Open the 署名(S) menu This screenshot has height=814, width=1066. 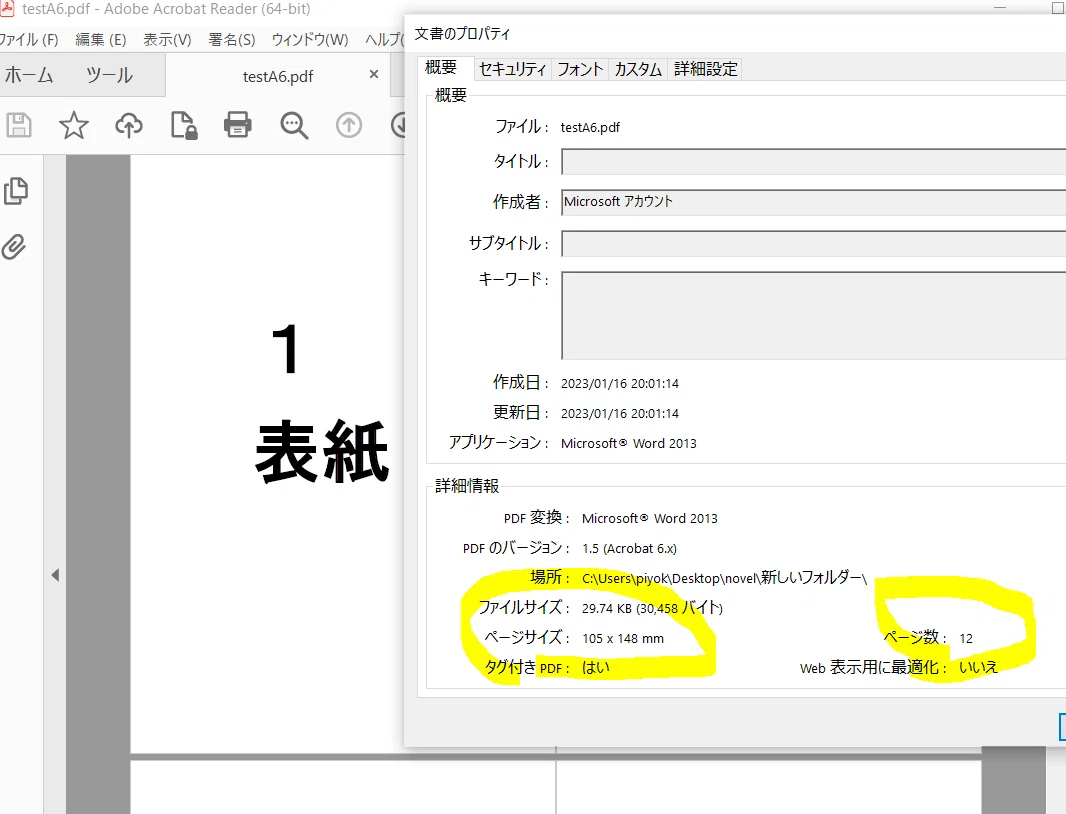click(x=232, y=39)
